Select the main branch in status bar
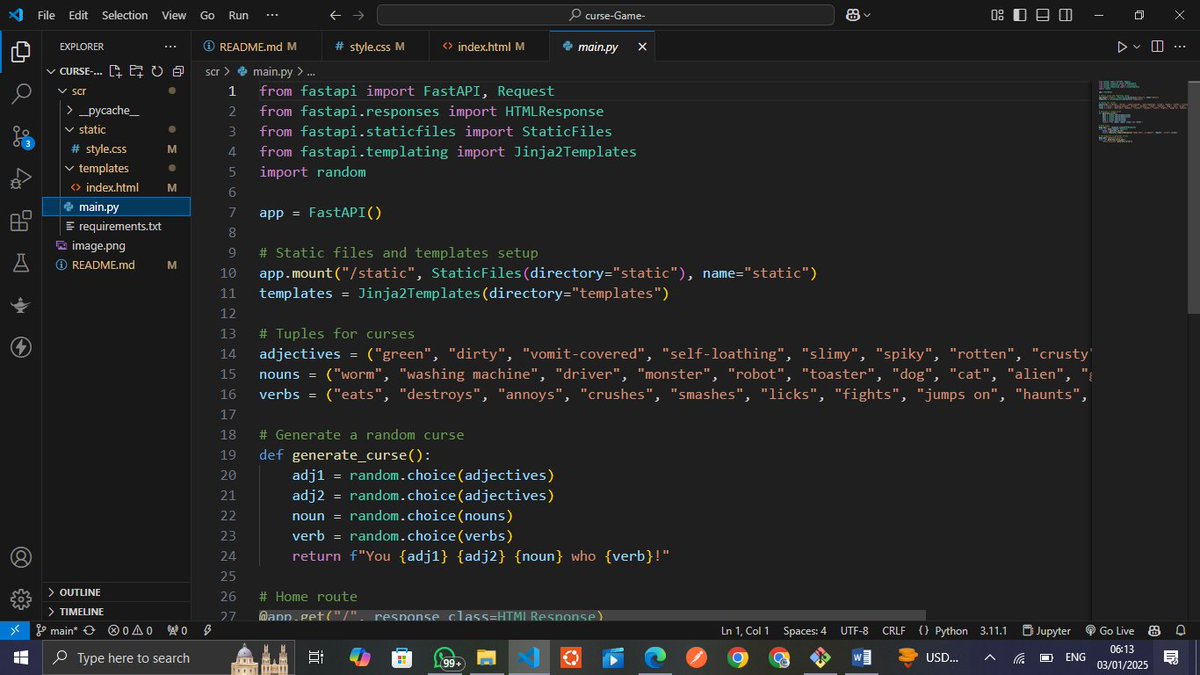 pyautogui.click(x=57, y=631)
